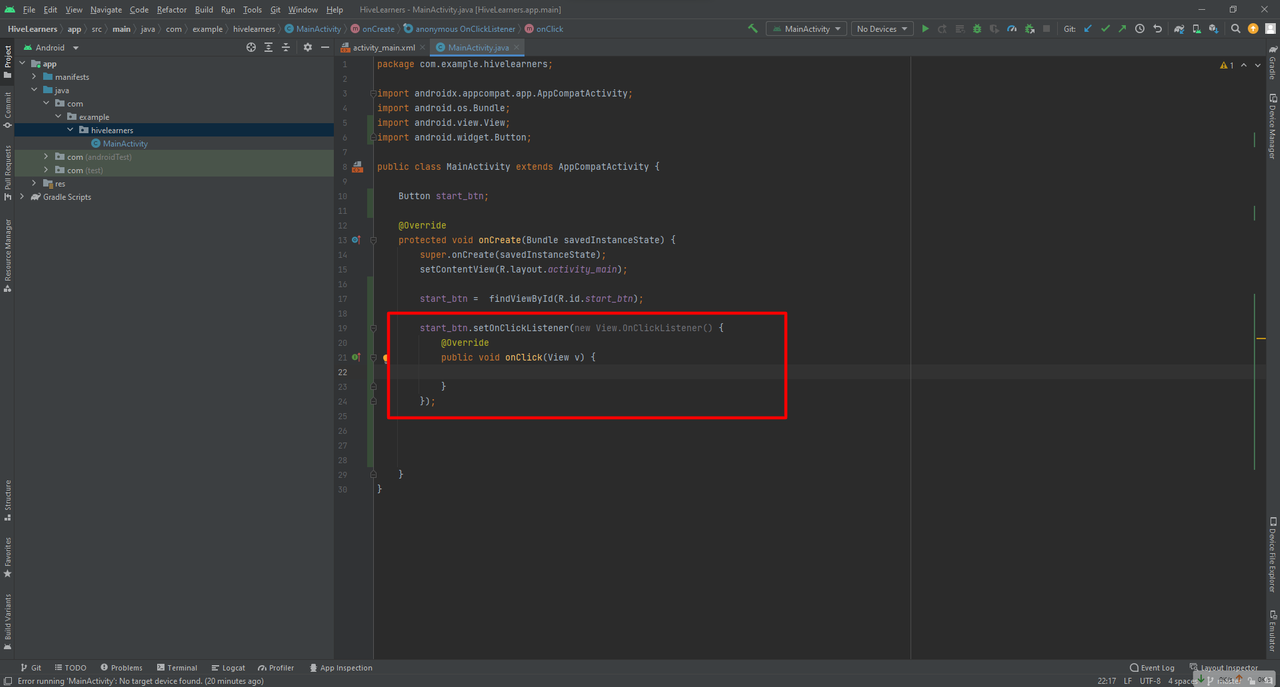Toggle the Commit tool window
The image size is (1280, 687).
[x=7, y=111]
